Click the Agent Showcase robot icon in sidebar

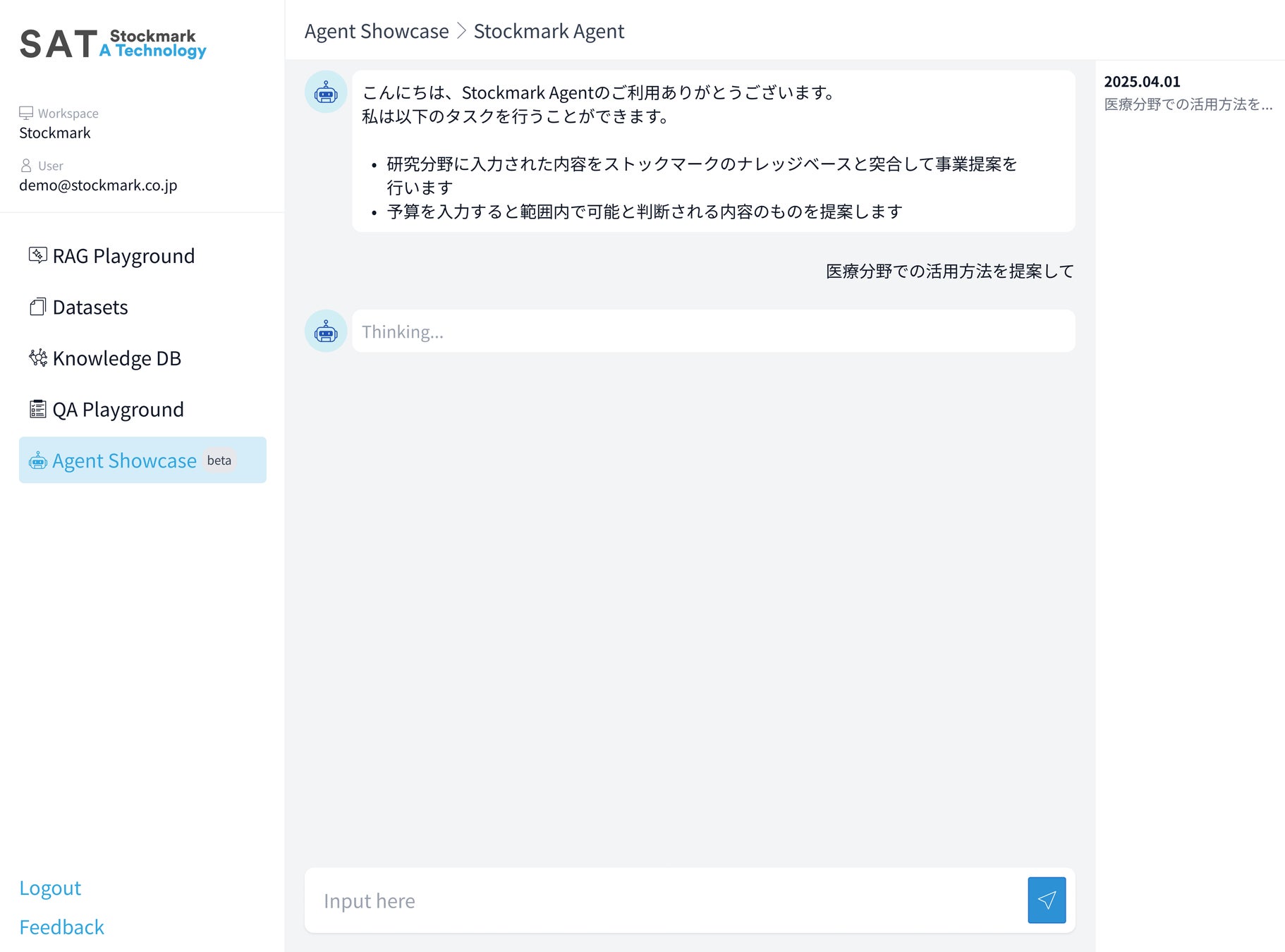click(38, 460)
